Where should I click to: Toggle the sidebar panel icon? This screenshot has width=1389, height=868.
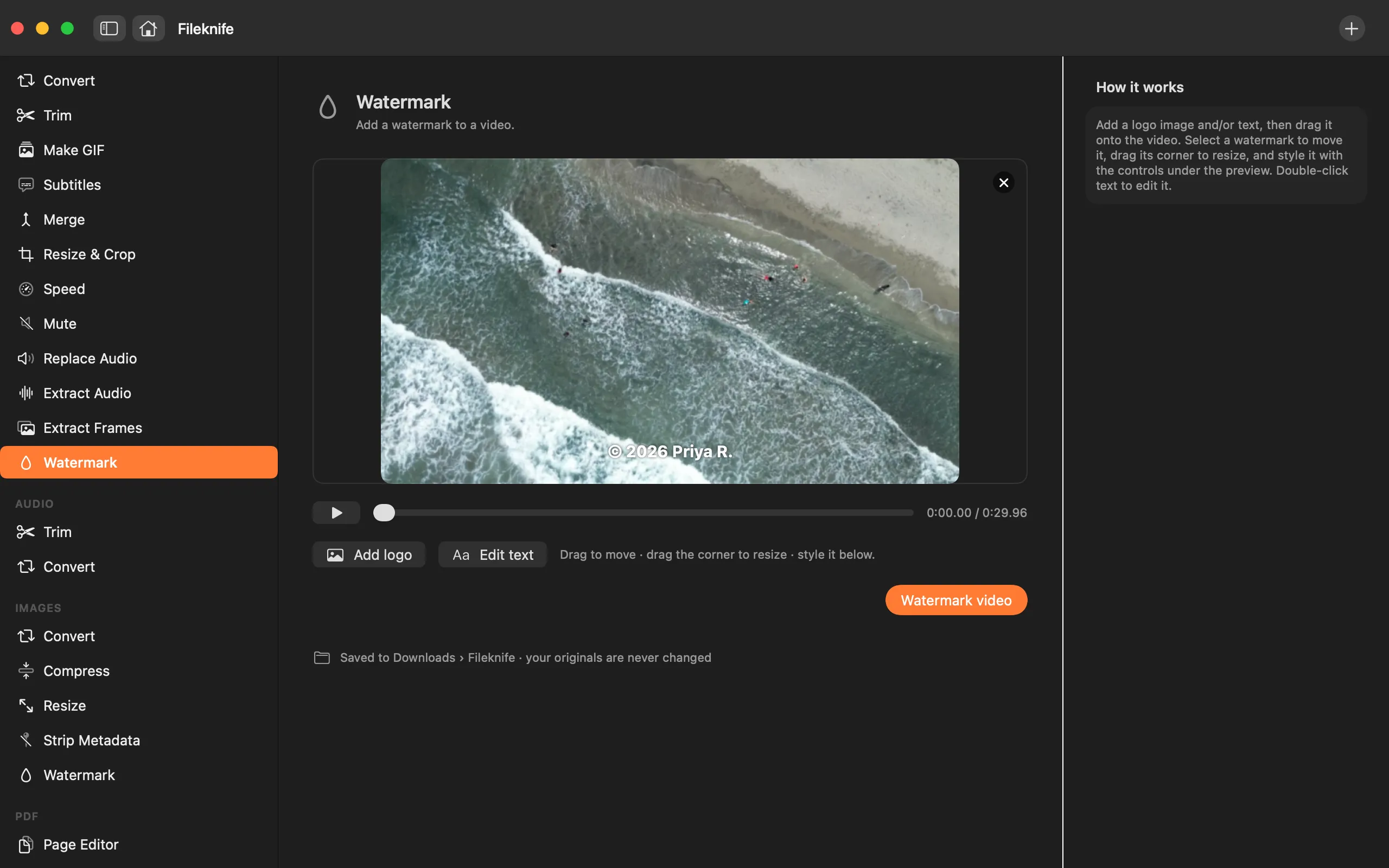point(109,28)
